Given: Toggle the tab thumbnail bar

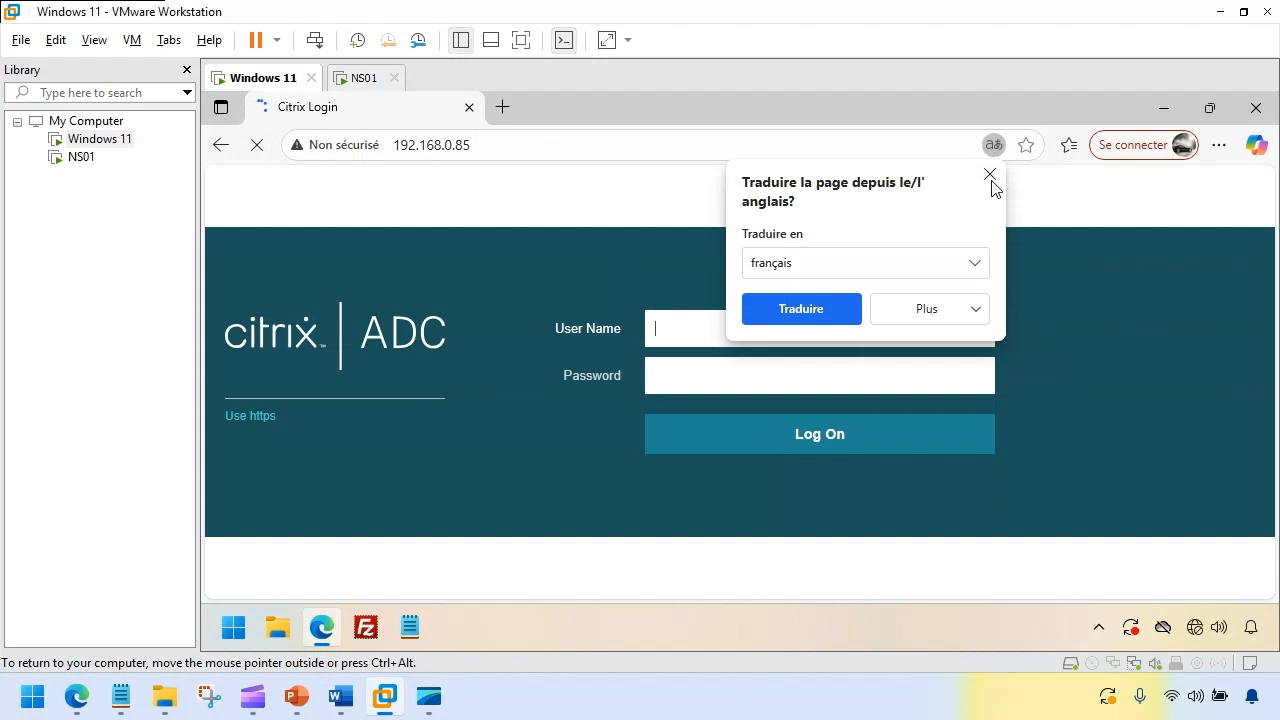Looking at the screenshot, I should coord(491,40).
